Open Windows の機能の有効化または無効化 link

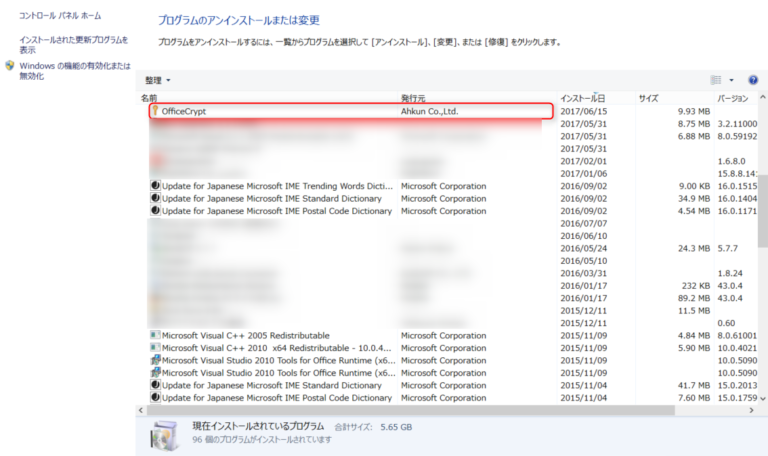tap(75, 71)
